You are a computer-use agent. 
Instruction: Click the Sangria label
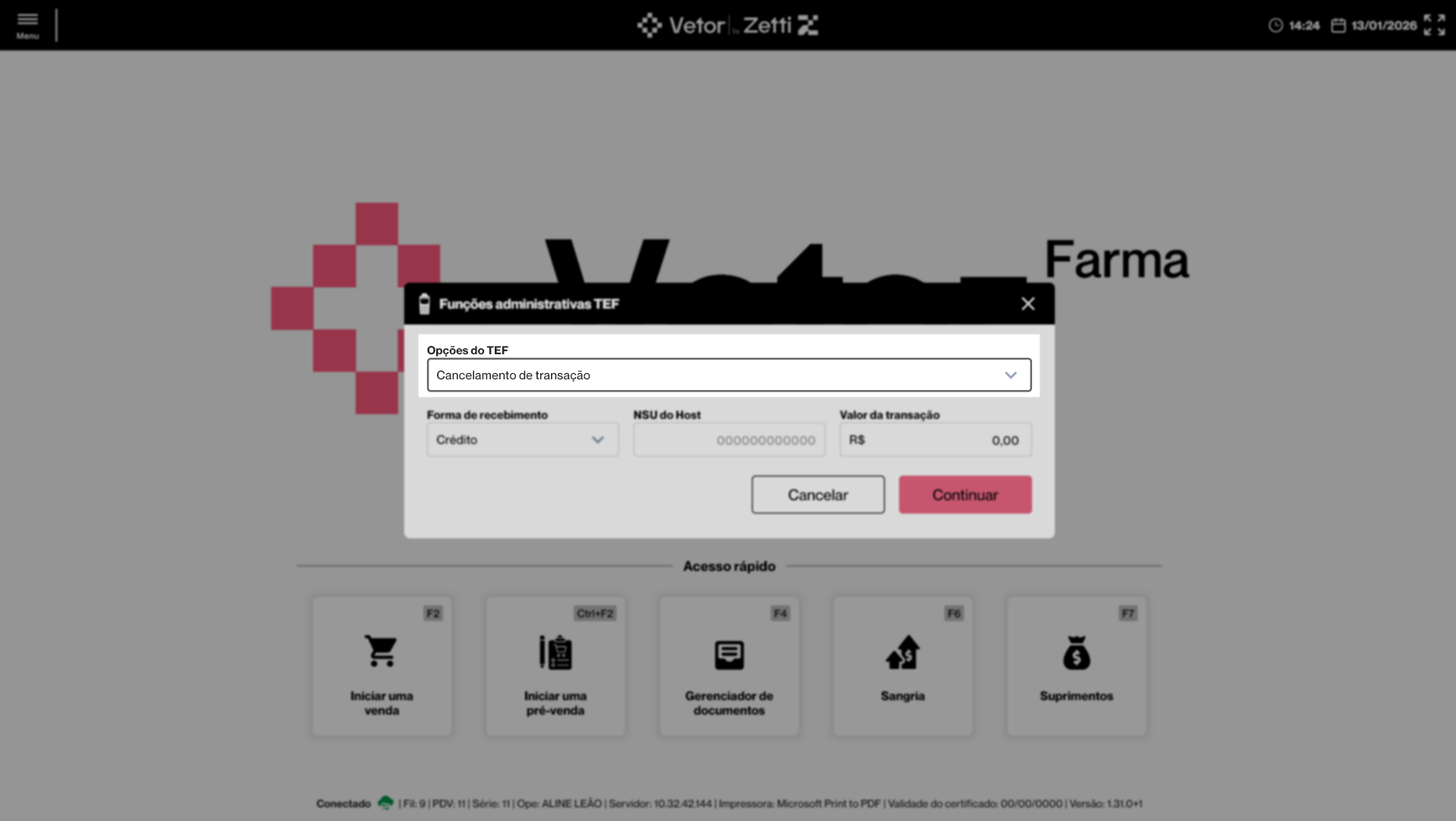(903, 696)
